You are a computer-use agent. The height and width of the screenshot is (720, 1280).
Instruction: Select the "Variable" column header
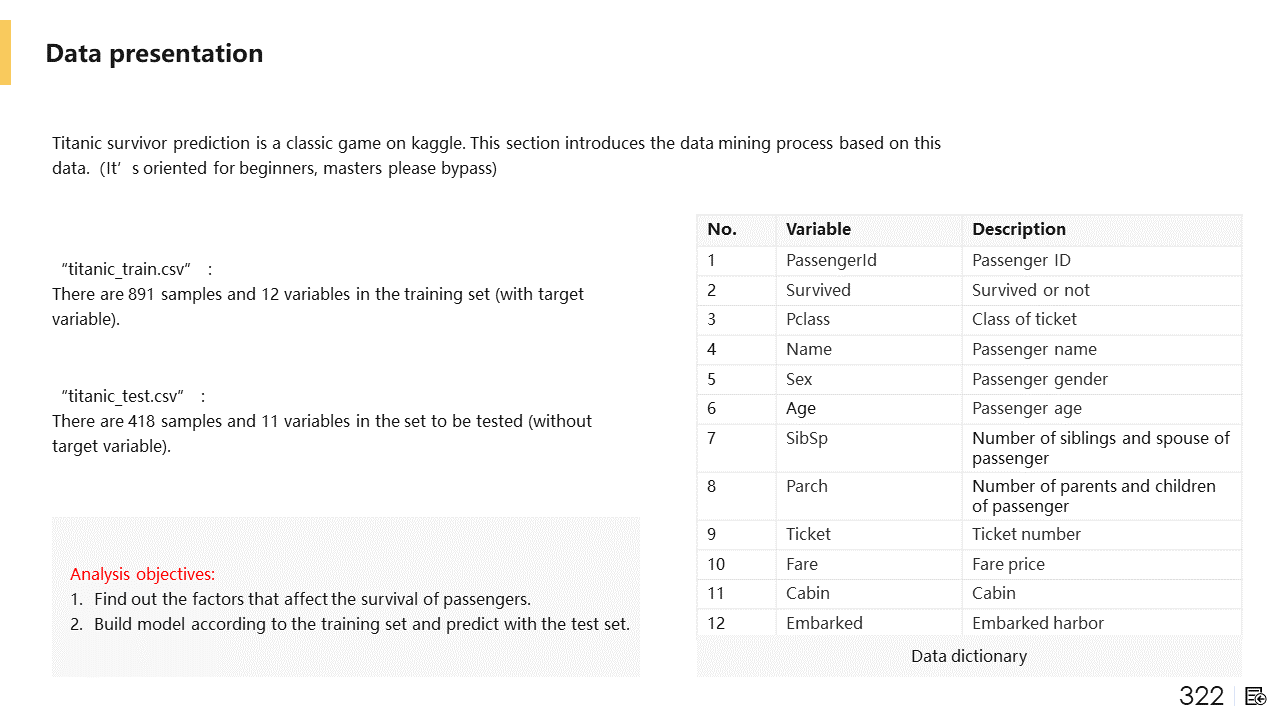818,230
